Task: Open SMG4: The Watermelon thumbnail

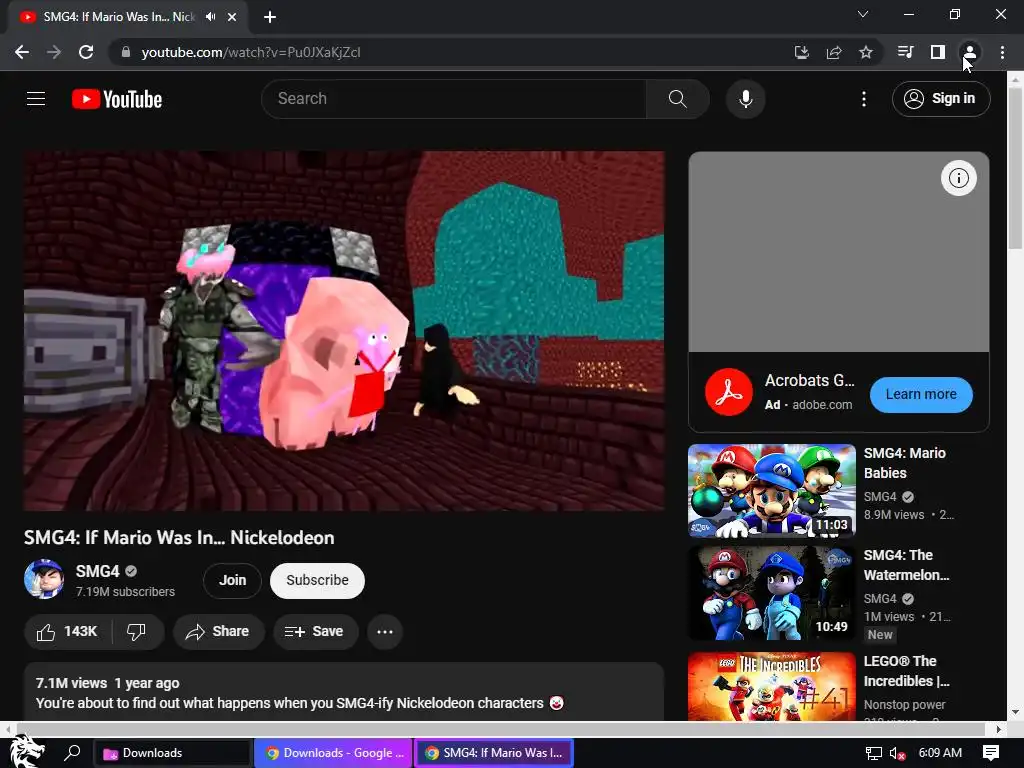Action: pos(771,593)
